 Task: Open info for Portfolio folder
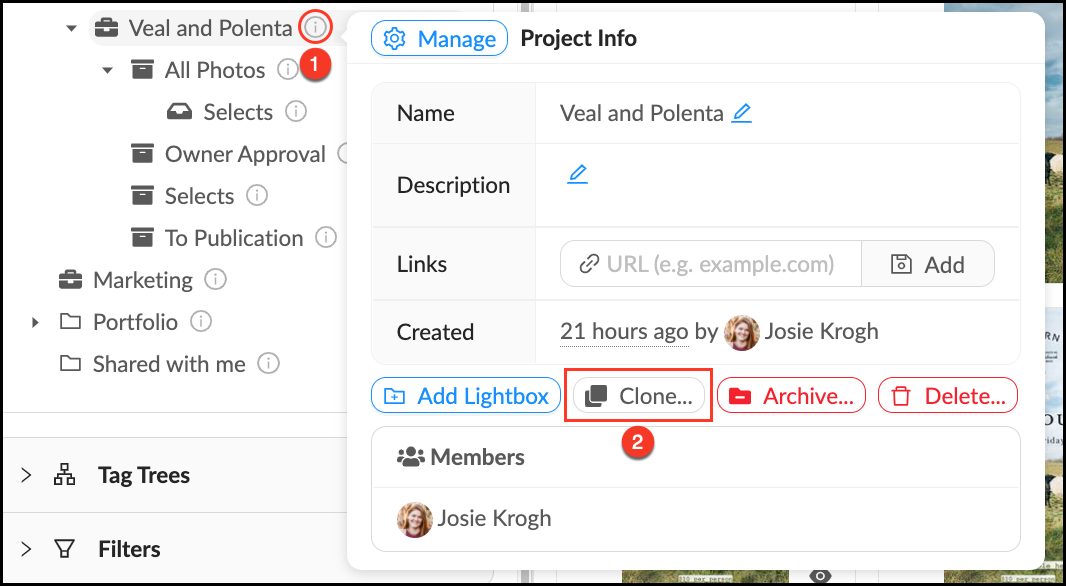coord(201,322)
